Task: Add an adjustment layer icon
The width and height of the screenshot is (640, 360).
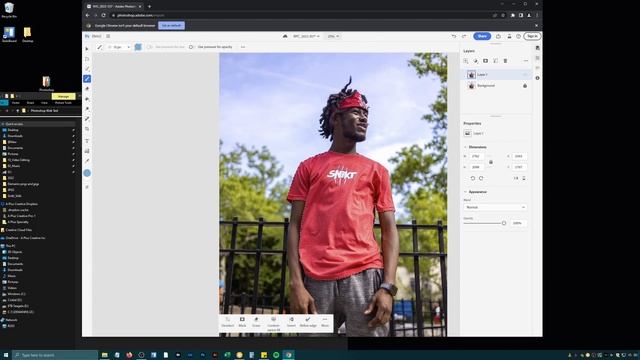Action: tap(476, 61)
